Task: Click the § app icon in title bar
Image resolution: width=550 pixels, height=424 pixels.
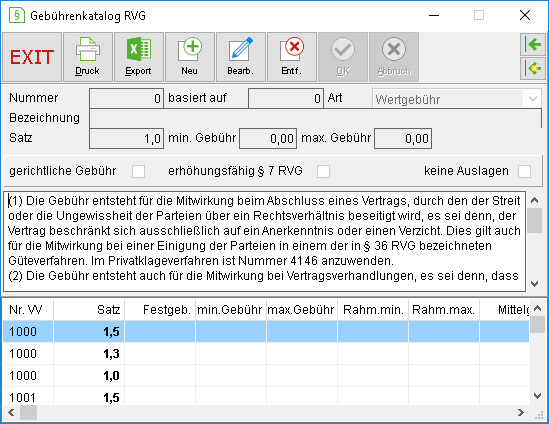Action: coord(16,15)
